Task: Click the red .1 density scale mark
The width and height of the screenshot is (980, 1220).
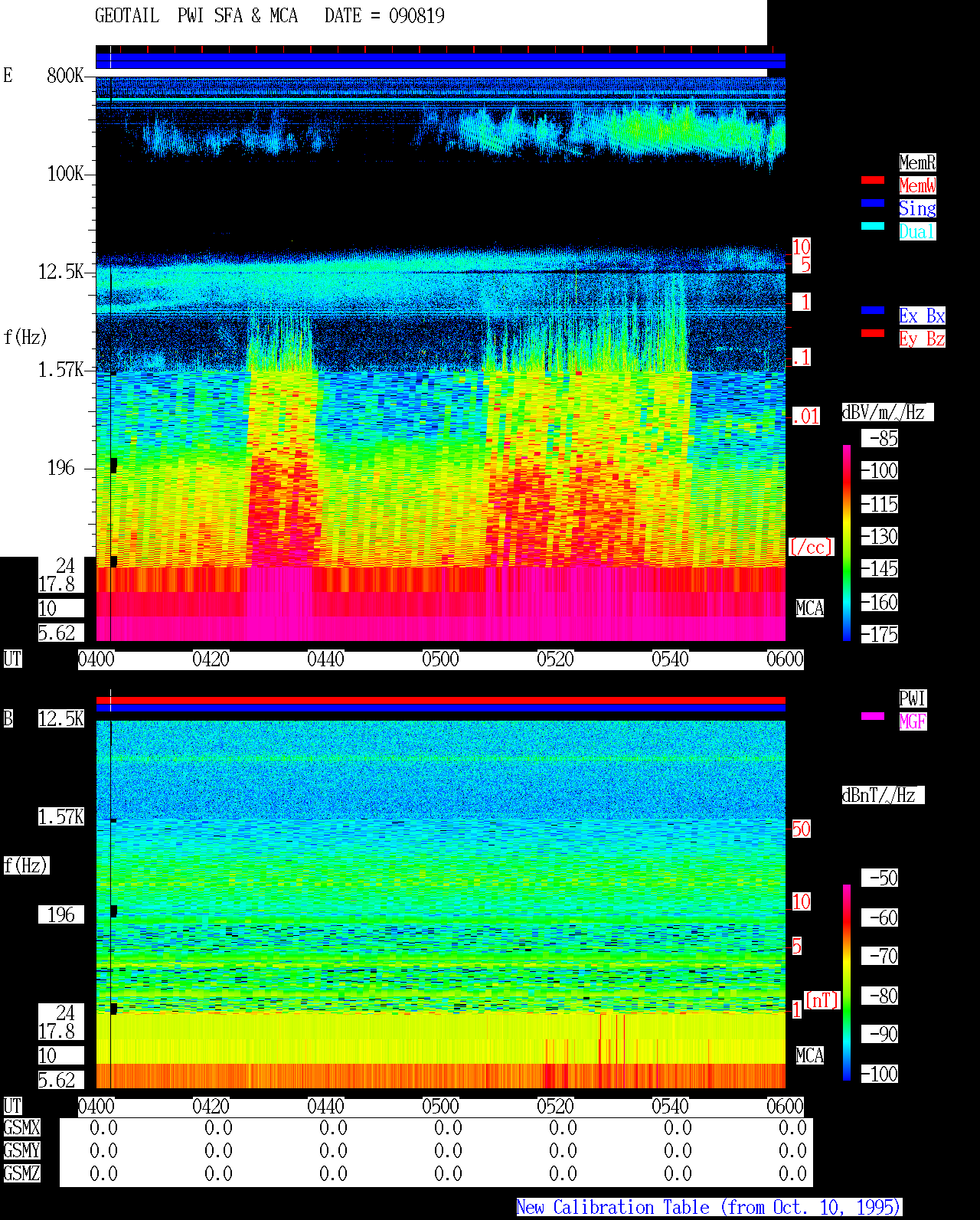Action: pos(801,357)
